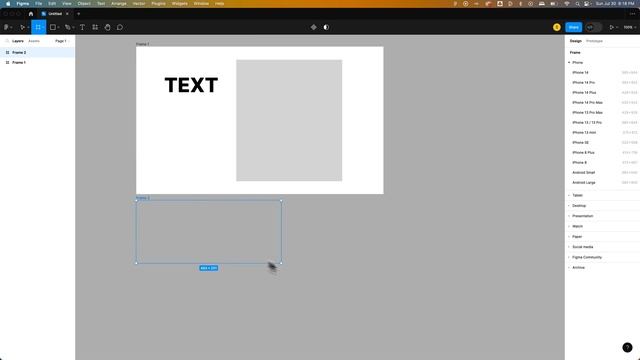Screen dimensions: 640x360
Task: Switch to the Prototype tab
Action: 594,41
